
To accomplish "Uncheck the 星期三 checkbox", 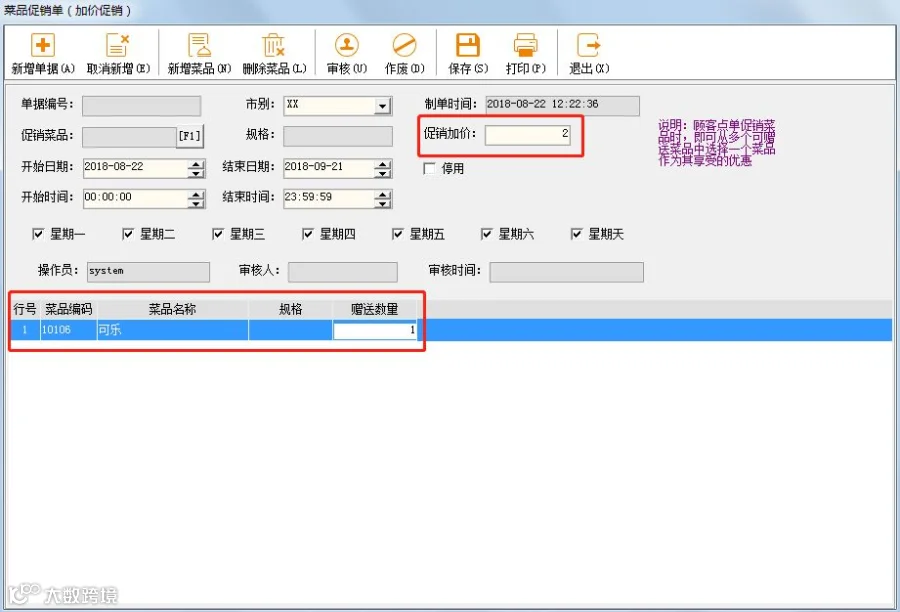I will (x=218, y=234).
